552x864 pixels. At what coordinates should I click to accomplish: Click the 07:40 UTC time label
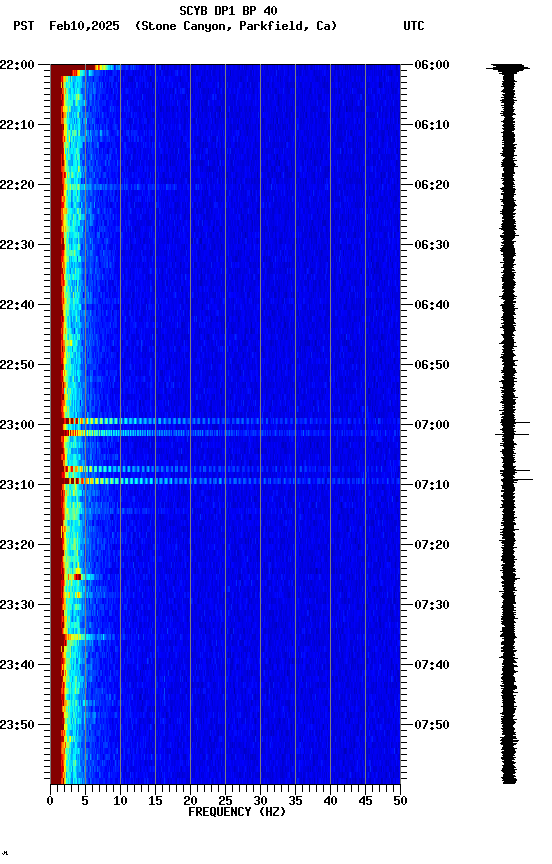pos(432,666)
